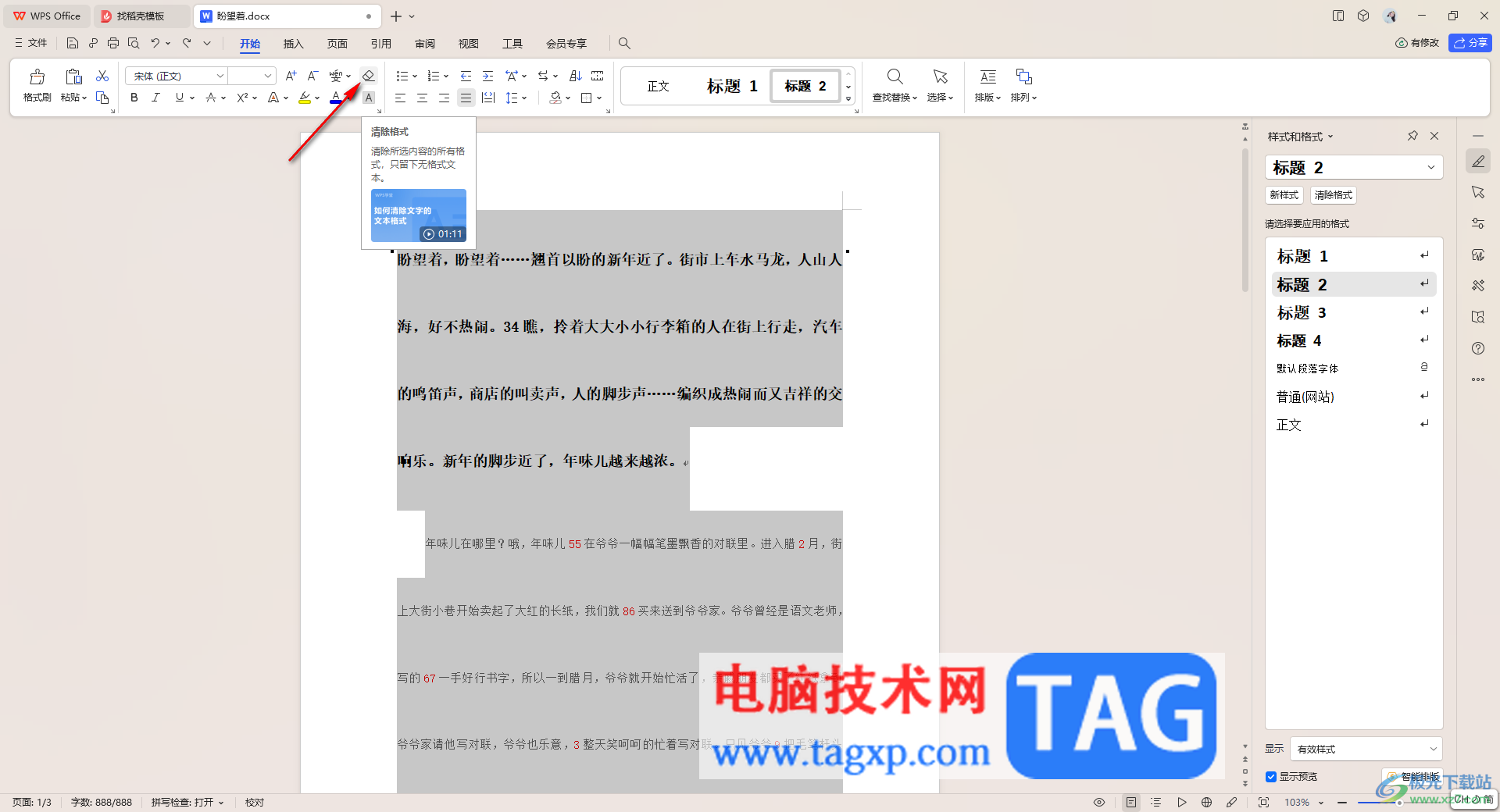Pin the Styles and Formatting pane
This screenshot has width=1500, height=812.
(x=1412, y=136)
